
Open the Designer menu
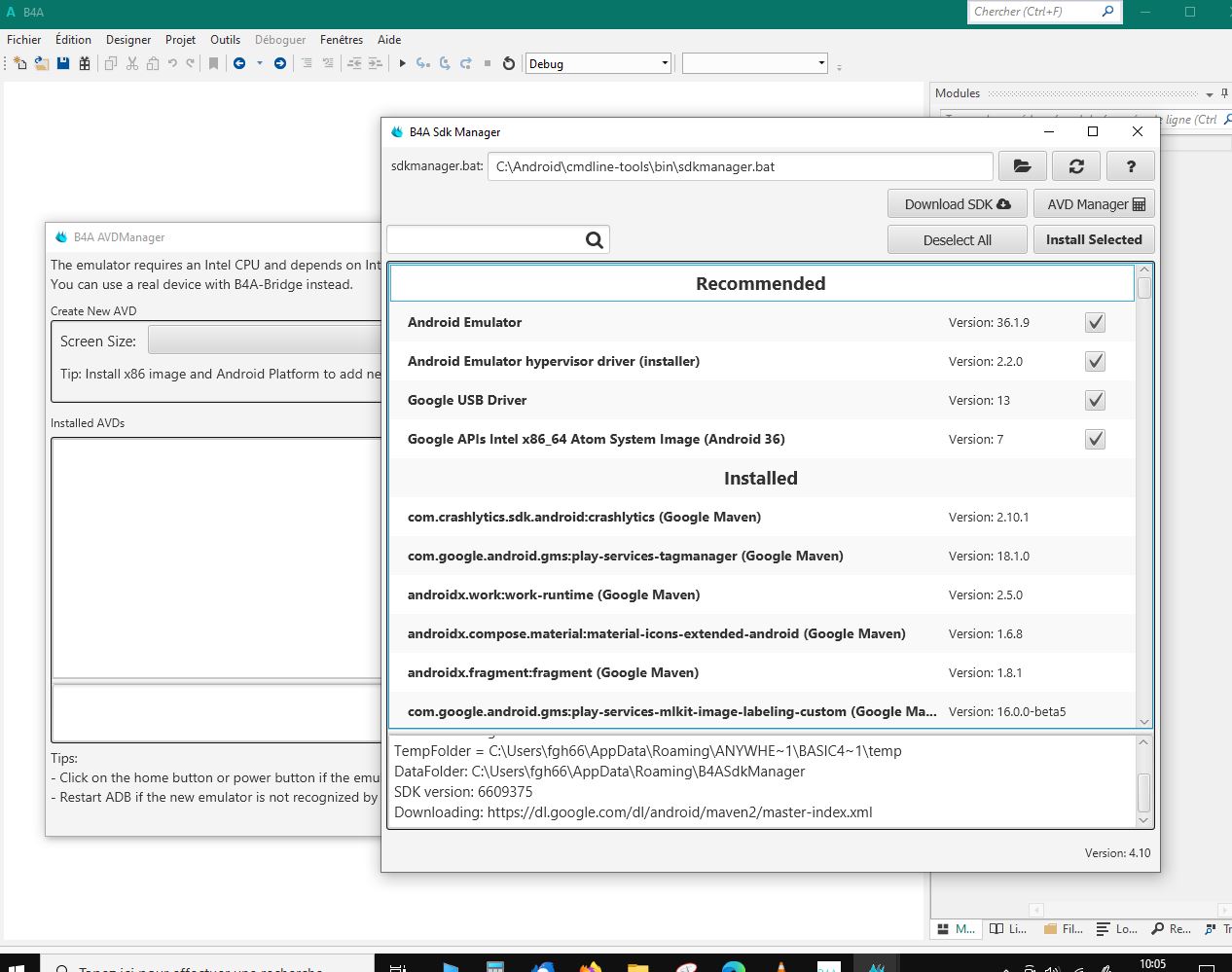coord(128,40)
